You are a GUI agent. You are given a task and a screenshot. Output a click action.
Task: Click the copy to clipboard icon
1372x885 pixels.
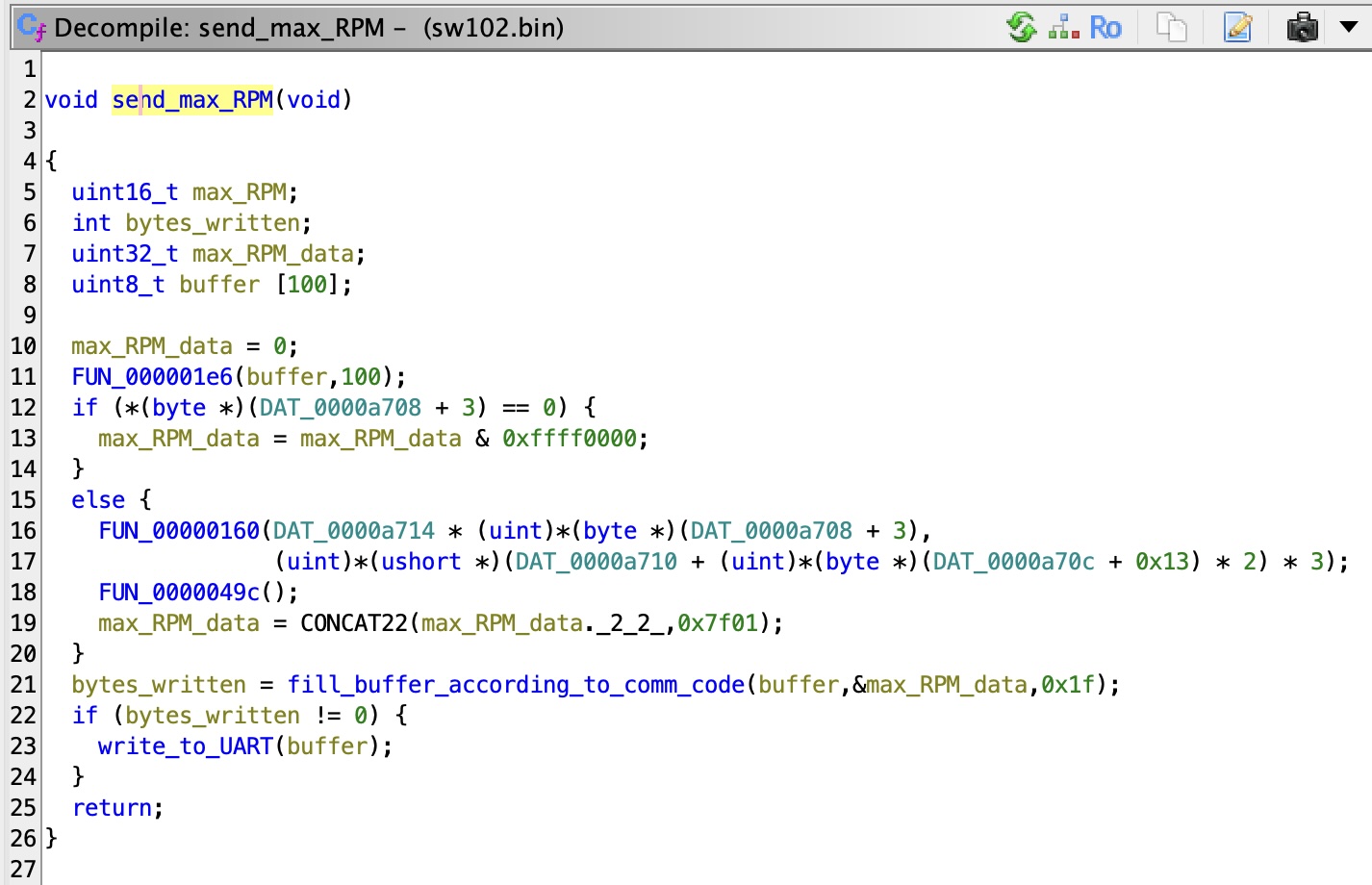1171,27
